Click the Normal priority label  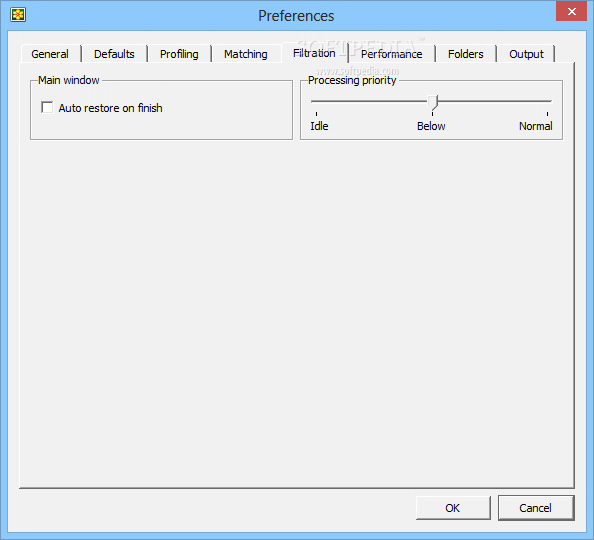[535, 126]
